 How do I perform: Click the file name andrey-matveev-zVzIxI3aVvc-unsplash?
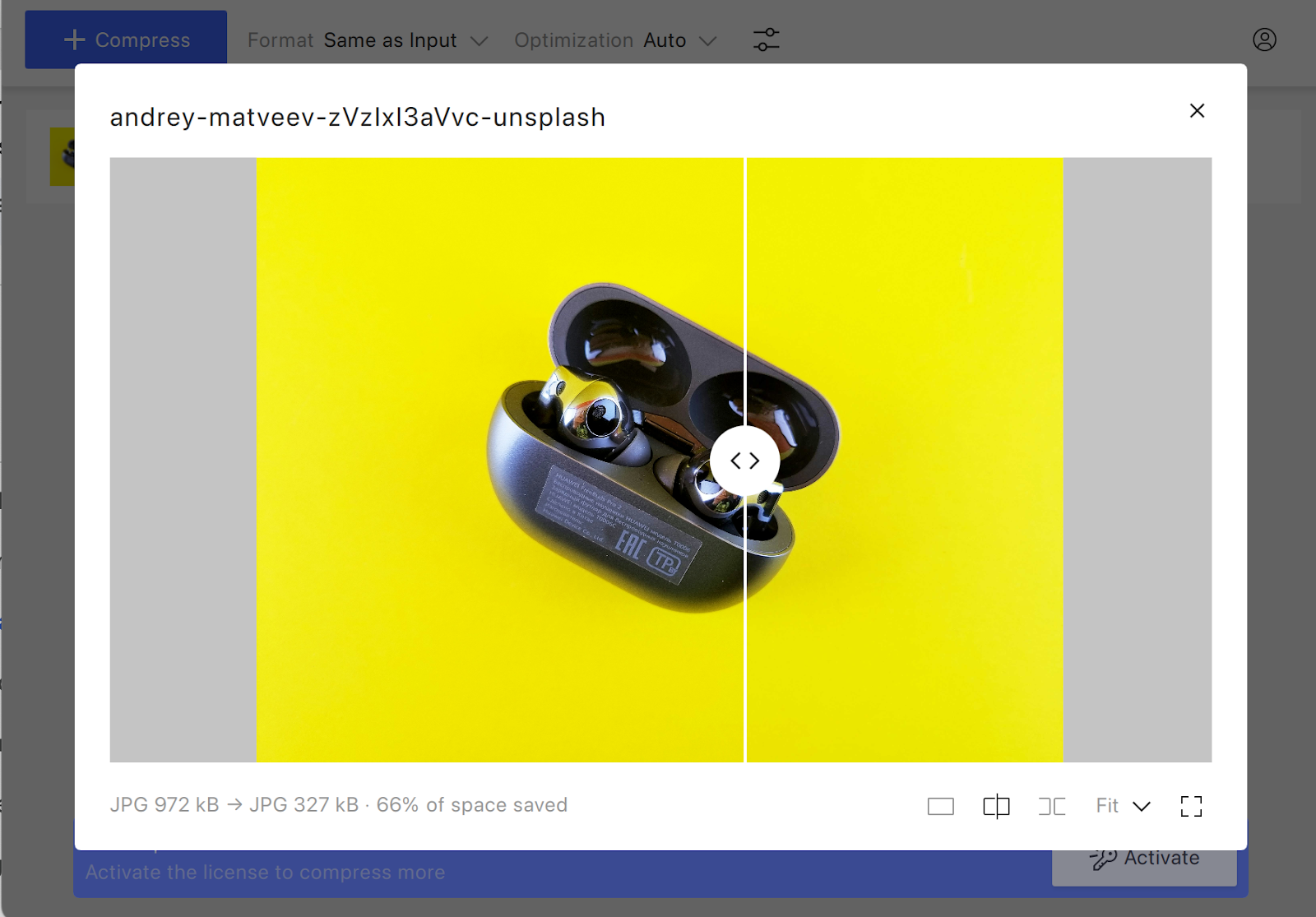point(358,117)
